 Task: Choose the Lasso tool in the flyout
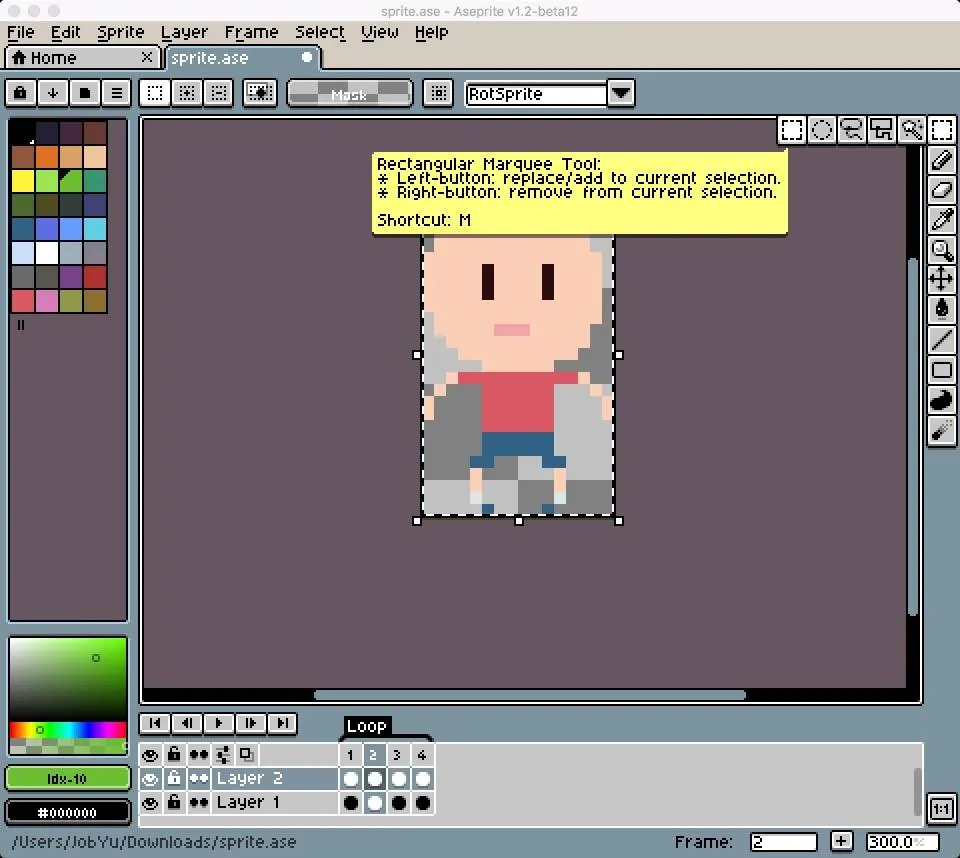(x=852, y=130)
